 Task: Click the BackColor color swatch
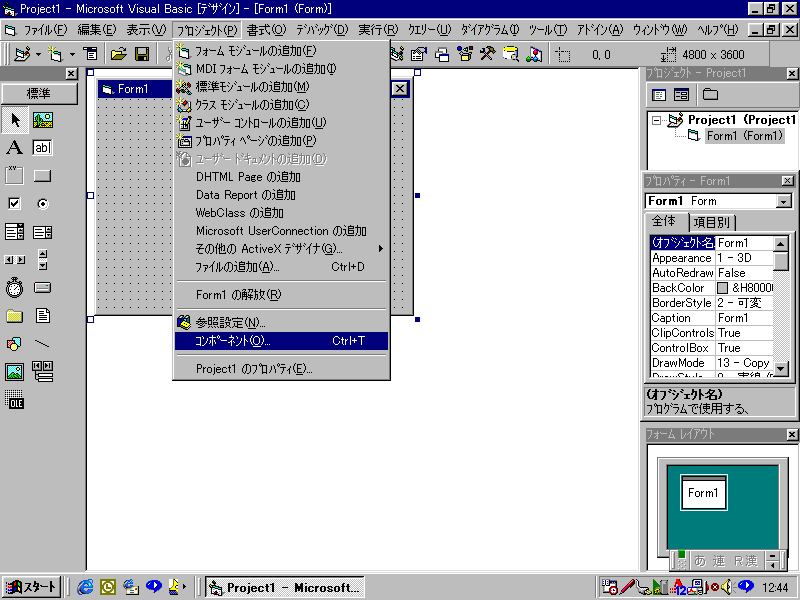722,288
